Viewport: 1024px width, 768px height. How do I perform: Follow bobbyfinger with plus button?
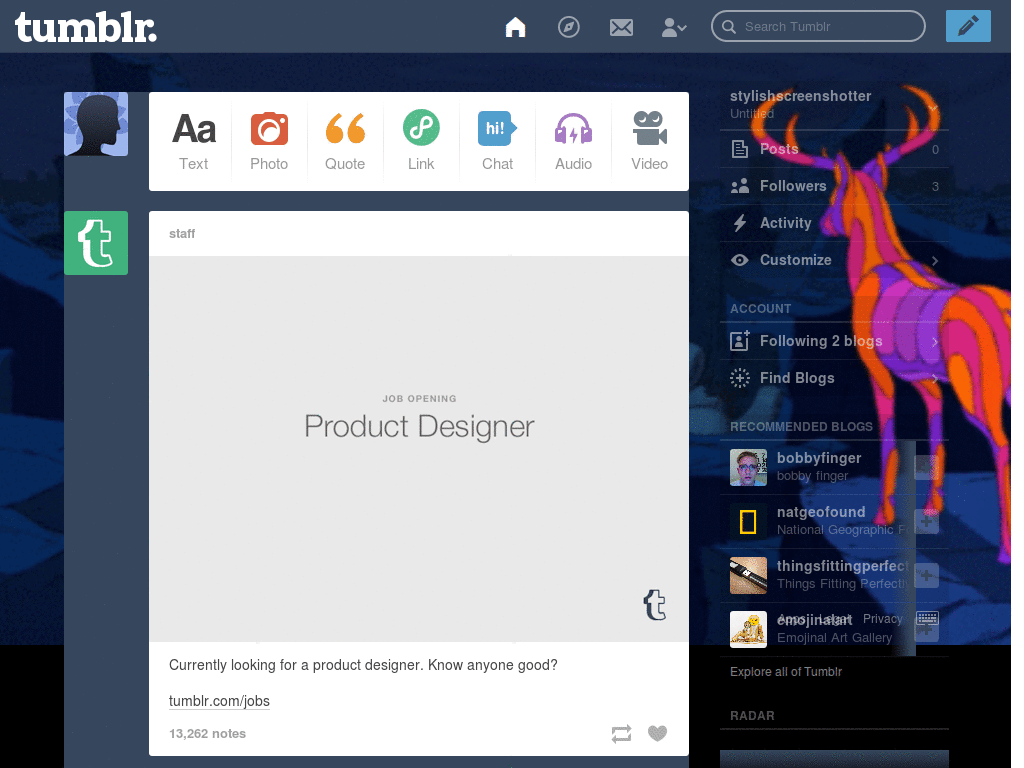tap(926, 468)
